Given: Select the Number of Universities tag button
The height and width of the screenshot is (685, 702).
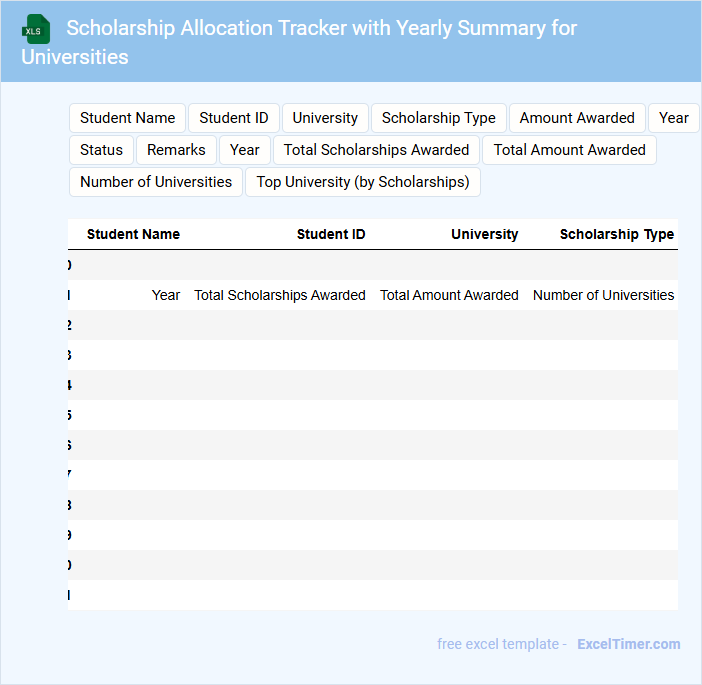Looking at the screenshot, I should click(156, 182).
